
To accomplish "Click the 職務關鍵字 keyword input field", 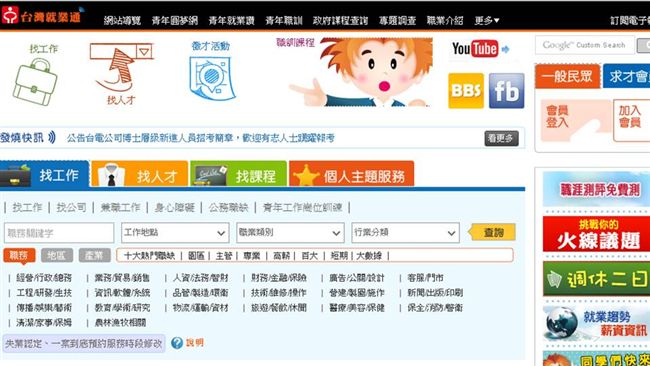I will [x=59, y=233].
